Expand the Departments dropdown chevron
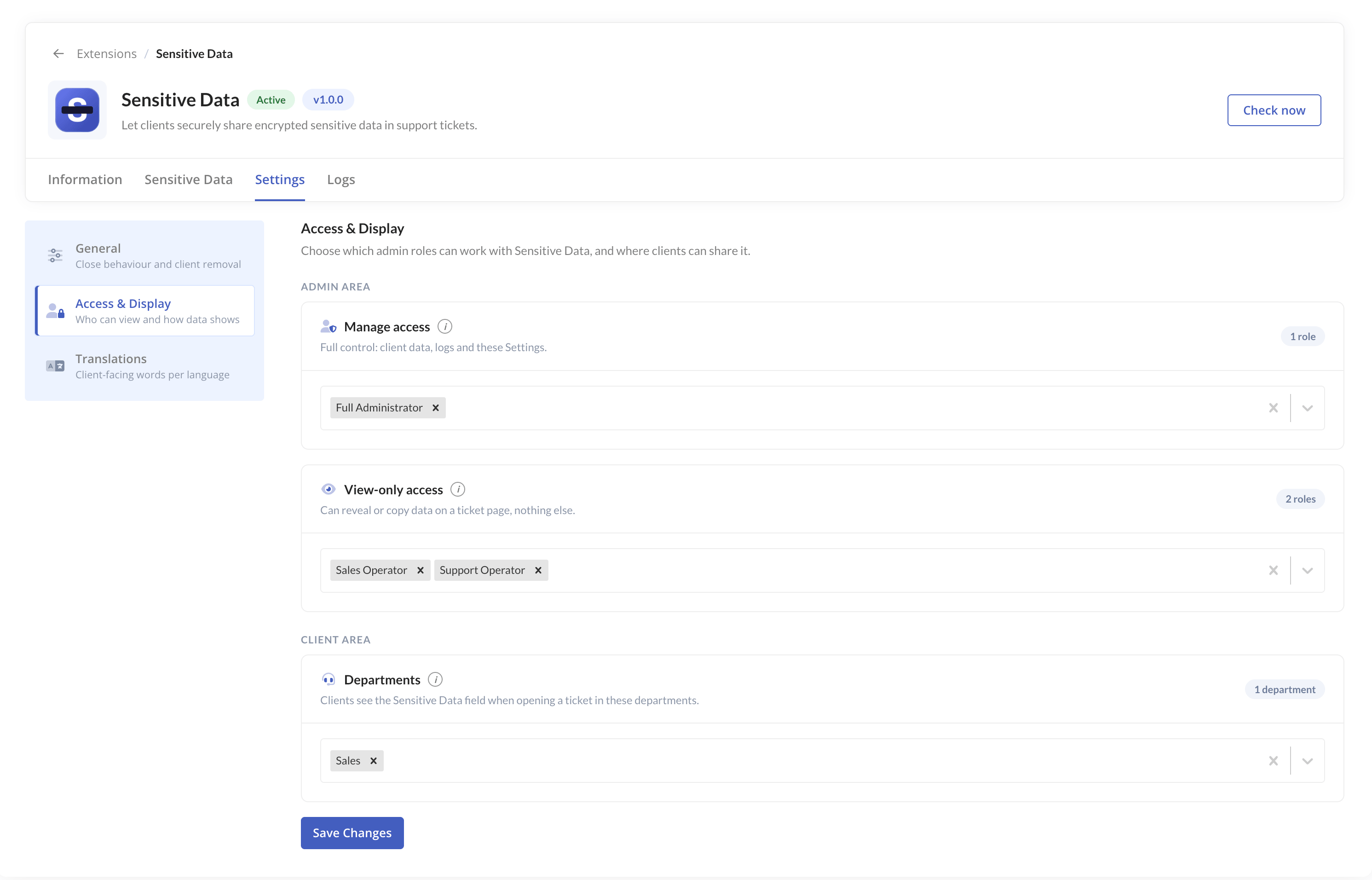The image size is (1372, 880). click(1308, 761)
